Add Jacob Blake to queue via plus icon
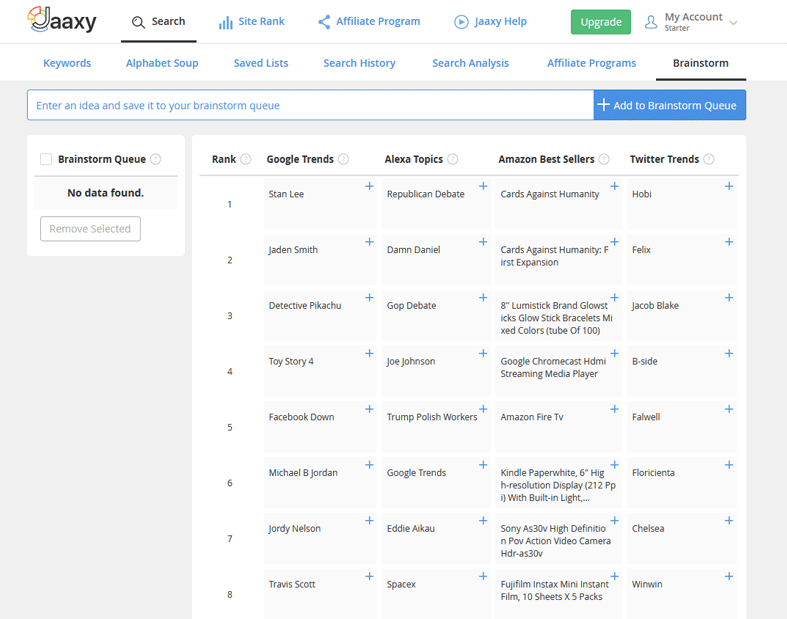787x619 pixels. click(x=729, y=298)
